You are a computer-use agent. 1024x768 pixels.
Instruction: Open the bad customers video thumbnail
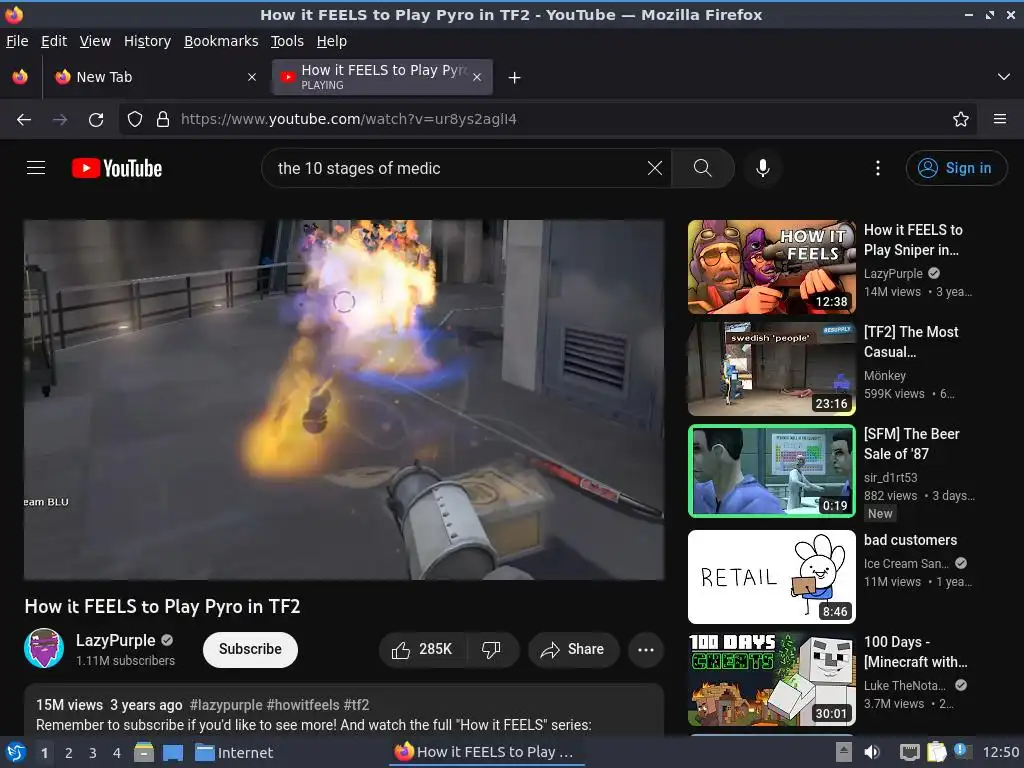click(x=772, y=577)
